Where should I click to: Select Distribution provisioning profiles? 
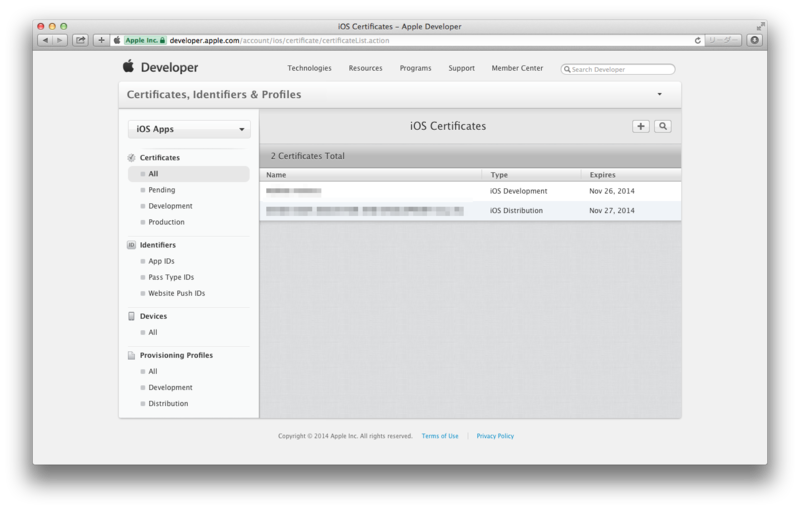coord(168,403)
